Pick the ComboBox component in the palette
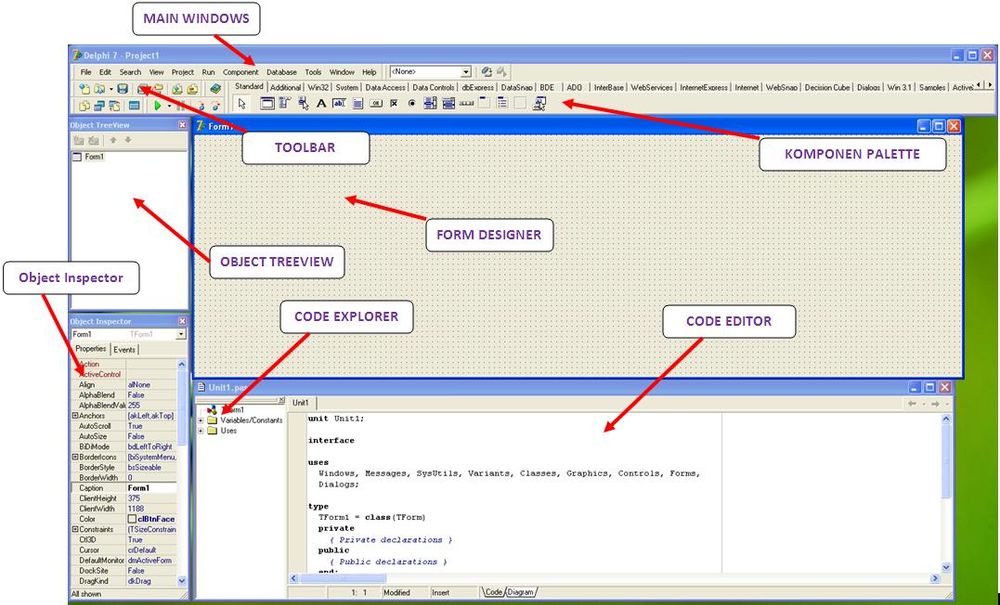The image size is (1000, 605). (x=448, y=103)
